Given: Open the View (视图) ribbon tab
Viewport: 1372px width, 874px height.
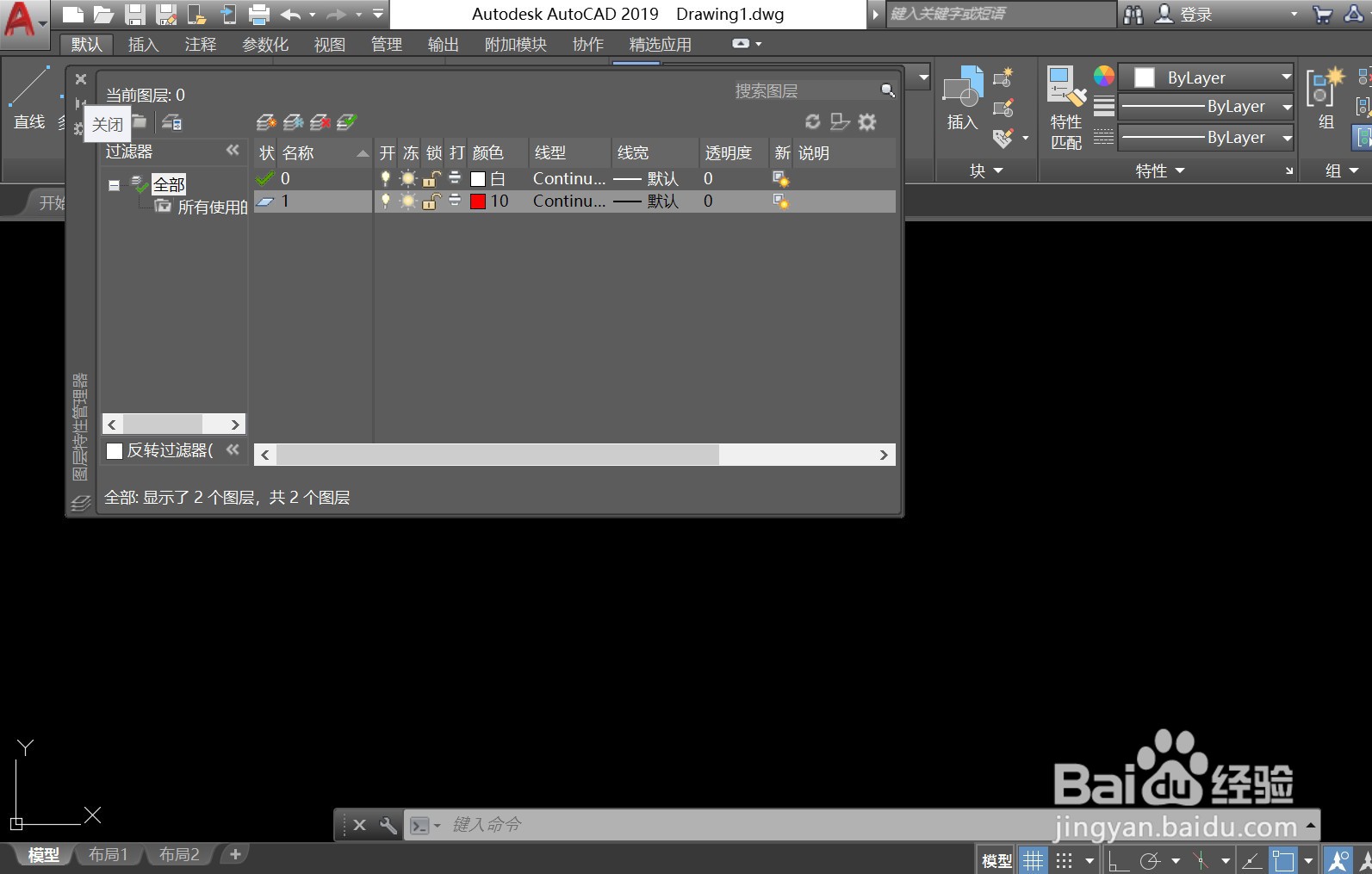Looking at the screenshot, I should [x=329, y=45].
